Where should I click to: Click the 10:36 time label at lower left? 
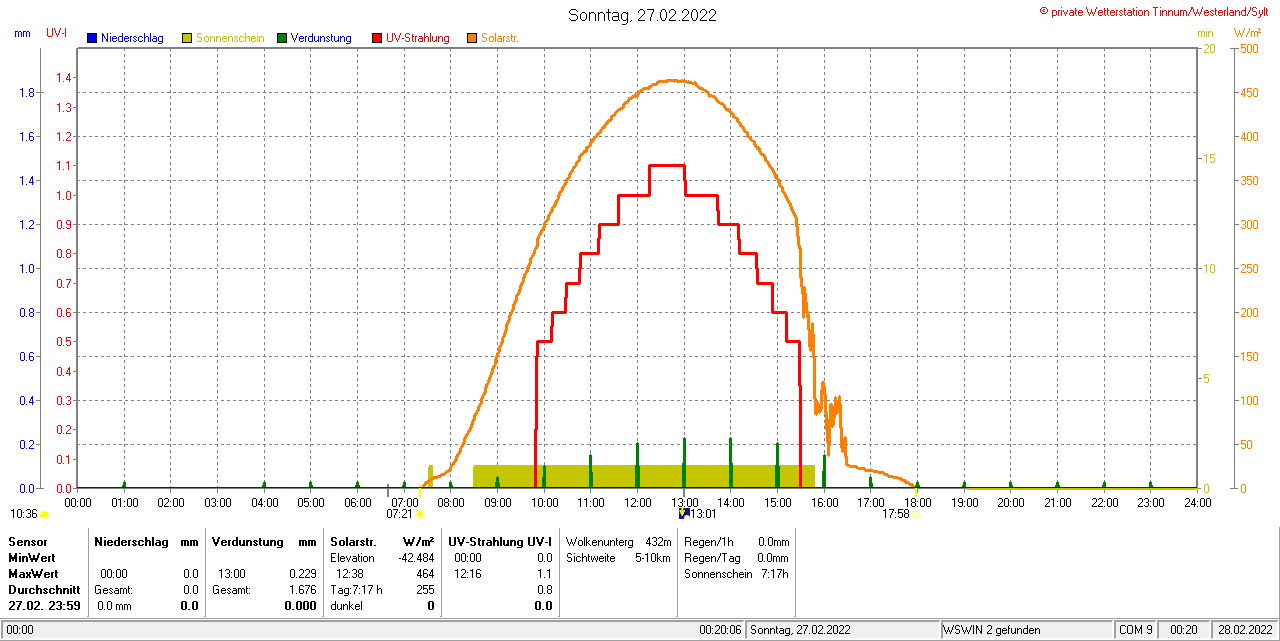pos(23,514)
